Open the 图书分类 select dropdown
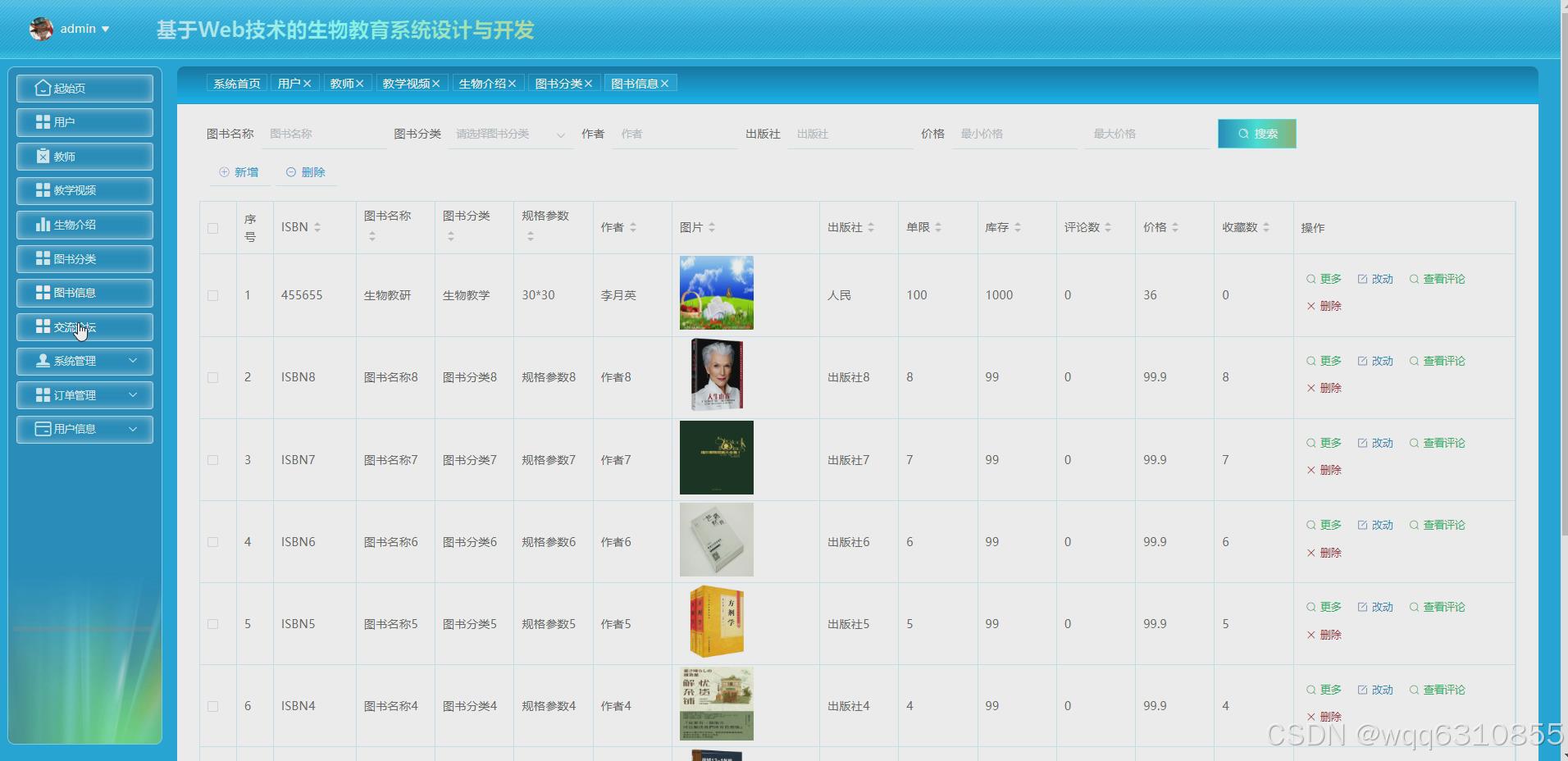1568x761 pixels. (x=510, y=134)
